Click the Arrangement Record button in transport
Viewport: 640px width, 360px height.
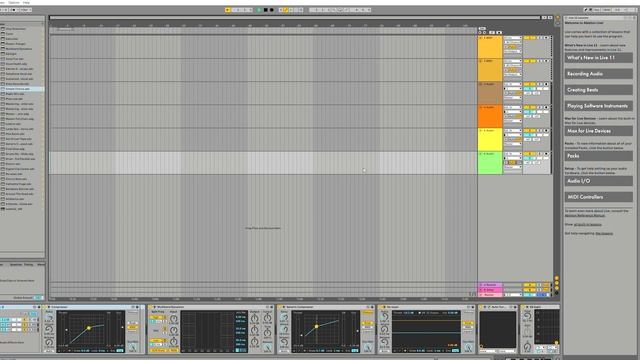pos(271,10)
